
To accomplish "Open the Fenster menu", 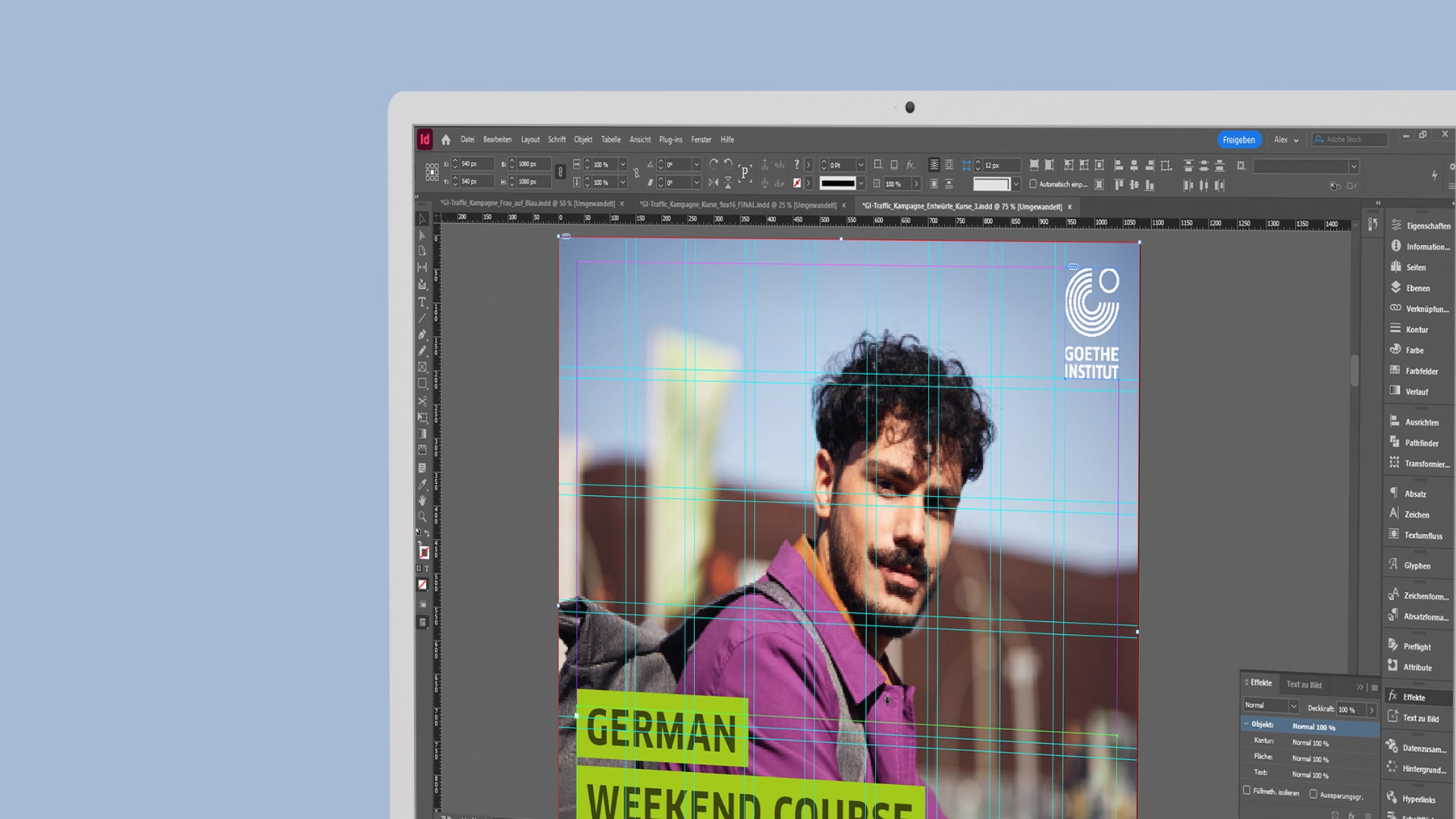I will pyautogui.click(x=701, y=140).
